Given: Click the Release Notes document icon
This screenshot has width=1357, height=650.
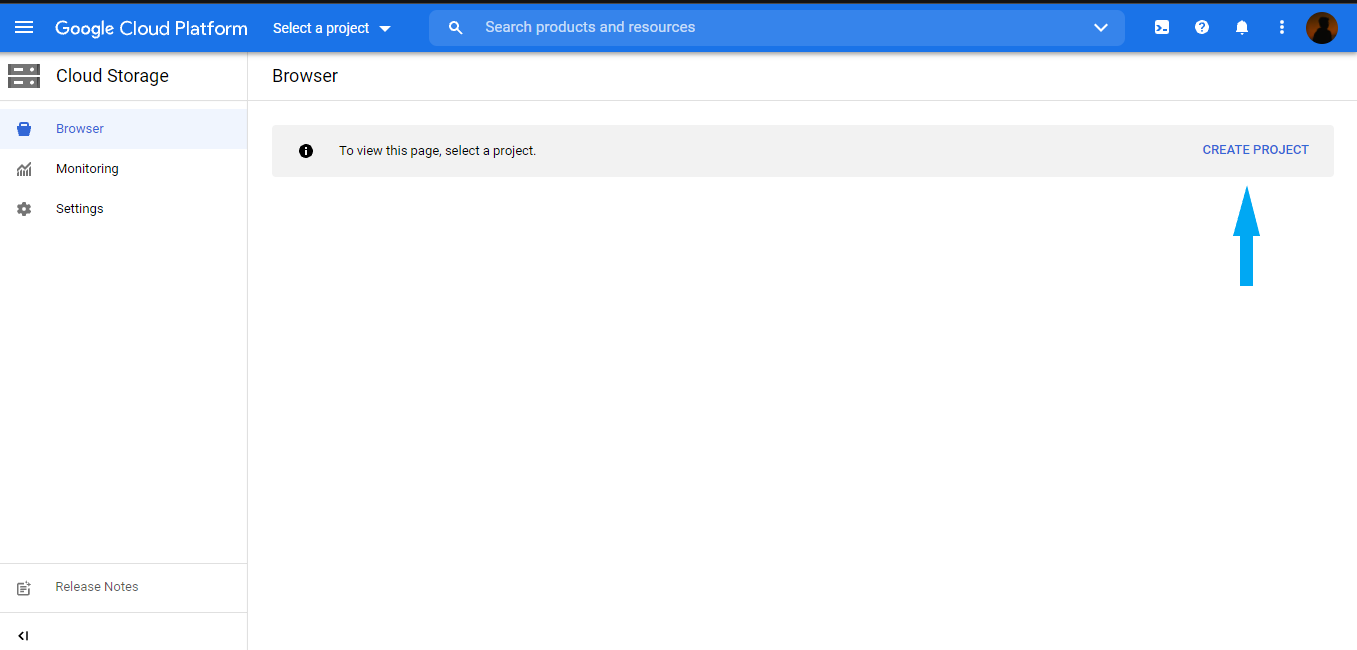Looking at the screenshot, I should pyautogui.click(x=24, y=588).
